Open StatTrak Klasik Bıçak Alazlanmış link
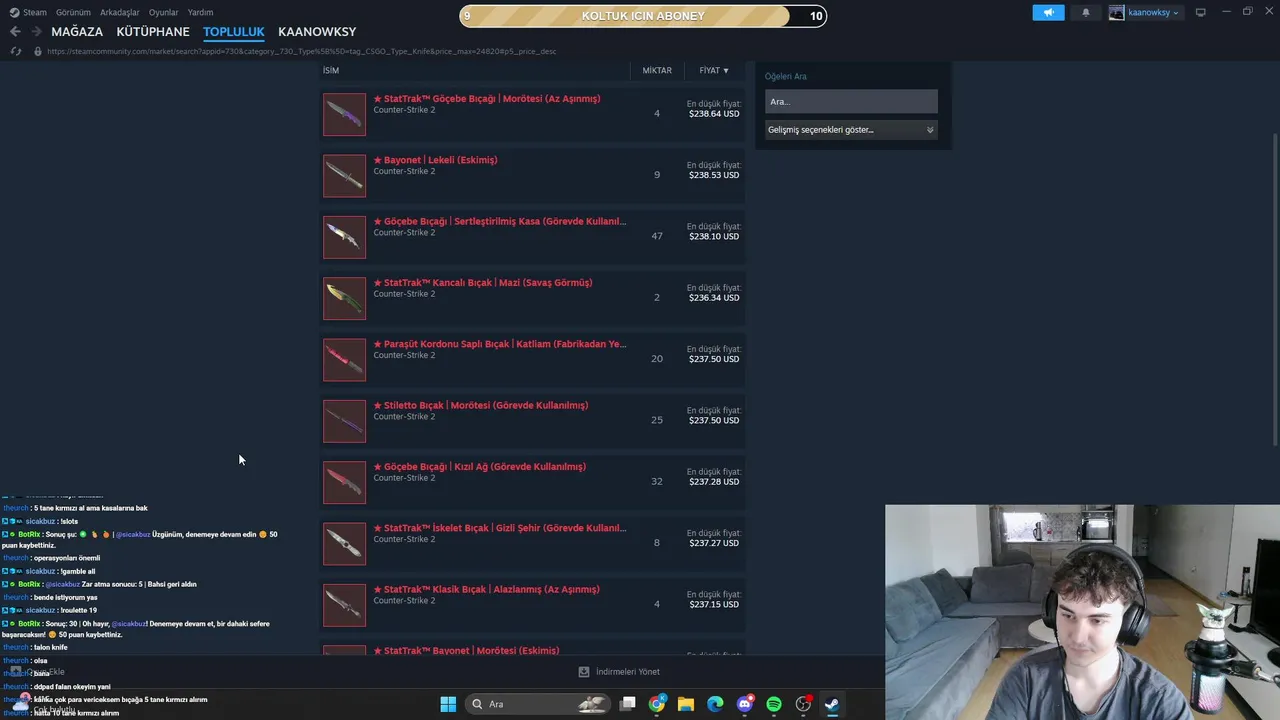 [x=487, y=589]
